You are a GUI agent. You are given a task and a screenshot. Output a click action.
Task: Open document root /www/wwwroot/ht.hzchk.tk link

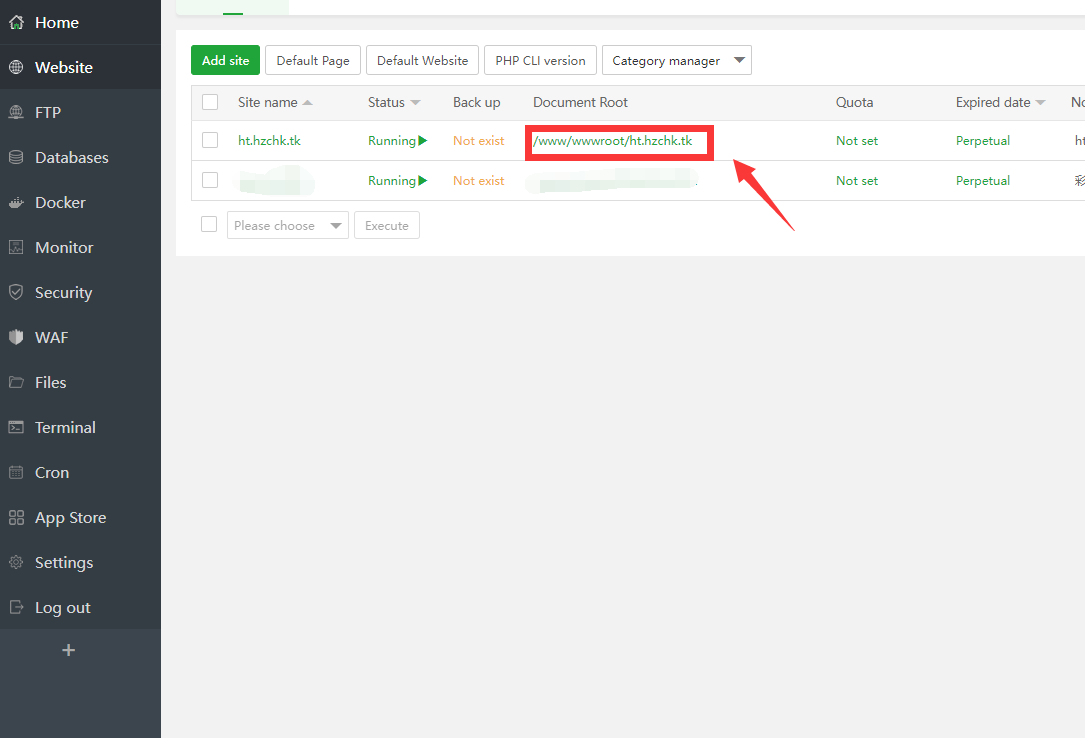612,141
